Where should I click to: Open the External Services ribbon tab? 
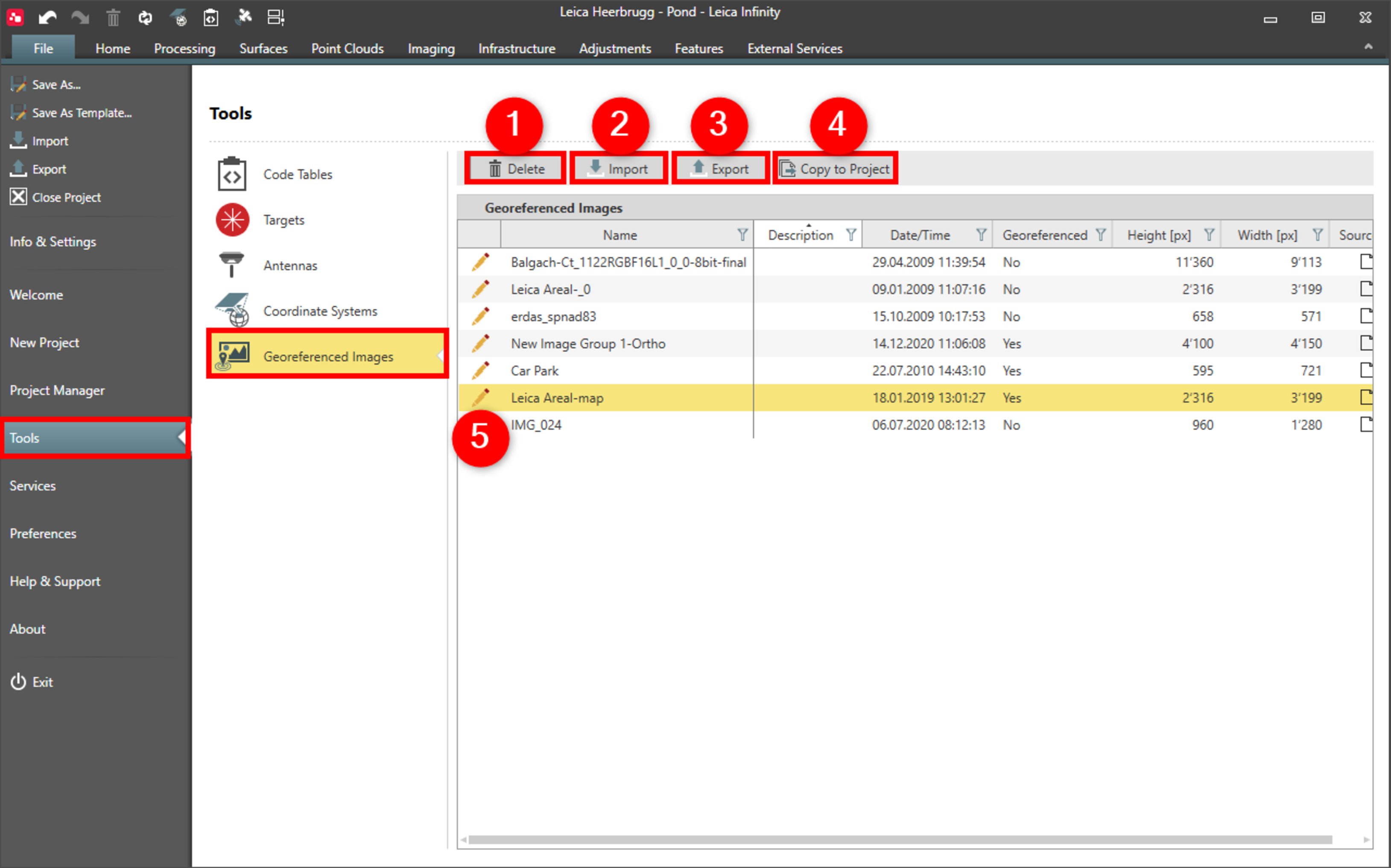[x=795, y=49]
